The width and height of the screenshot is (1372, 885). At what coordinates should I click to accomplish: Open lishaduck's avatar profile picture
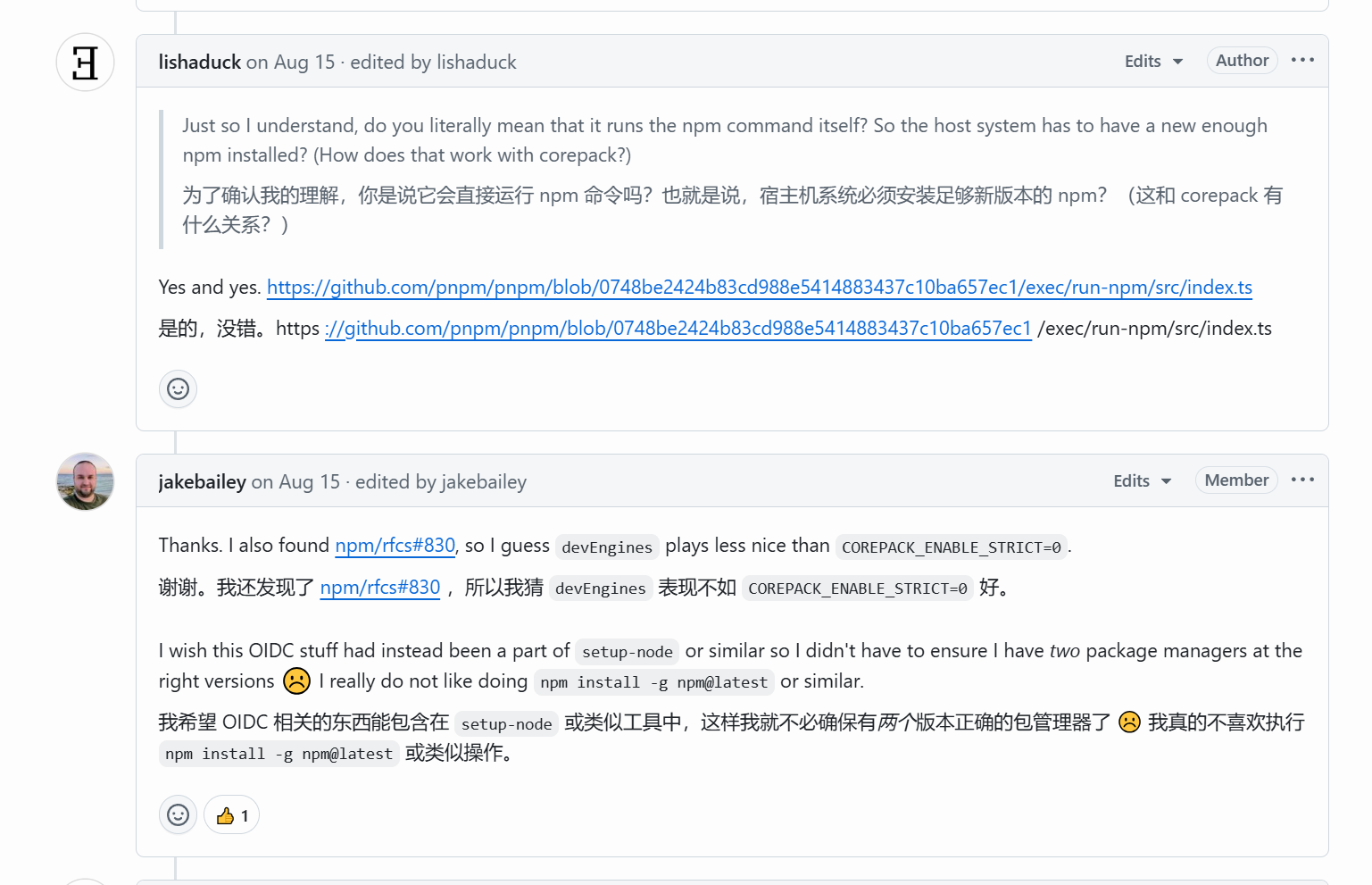tap(85, 63)
